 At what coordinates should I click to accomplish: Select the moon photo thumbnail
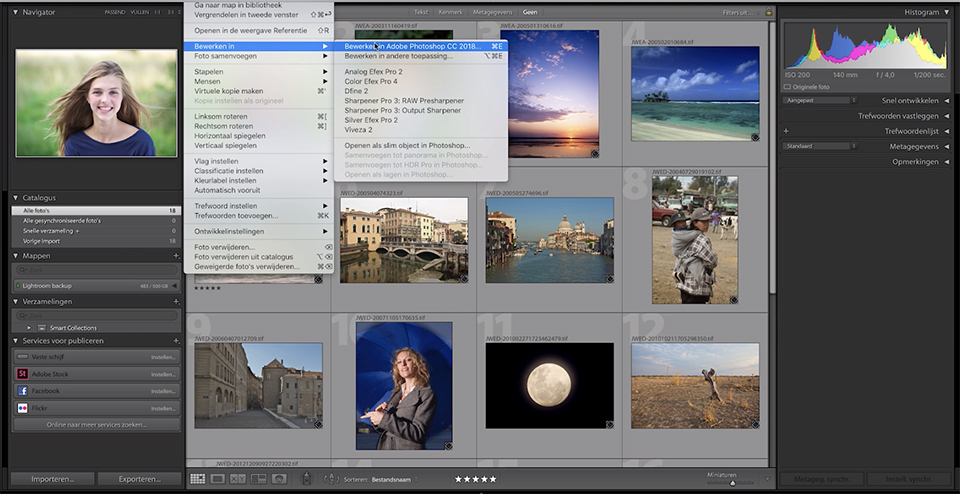coord(549,385)
